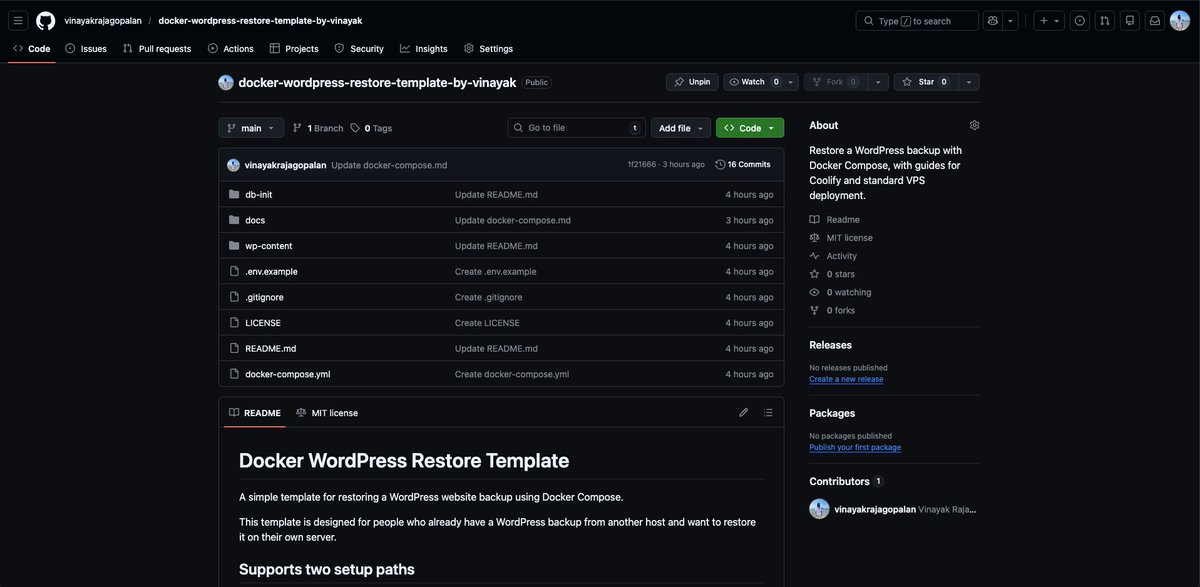
Task: Open the README.md file
Action: 271,348
